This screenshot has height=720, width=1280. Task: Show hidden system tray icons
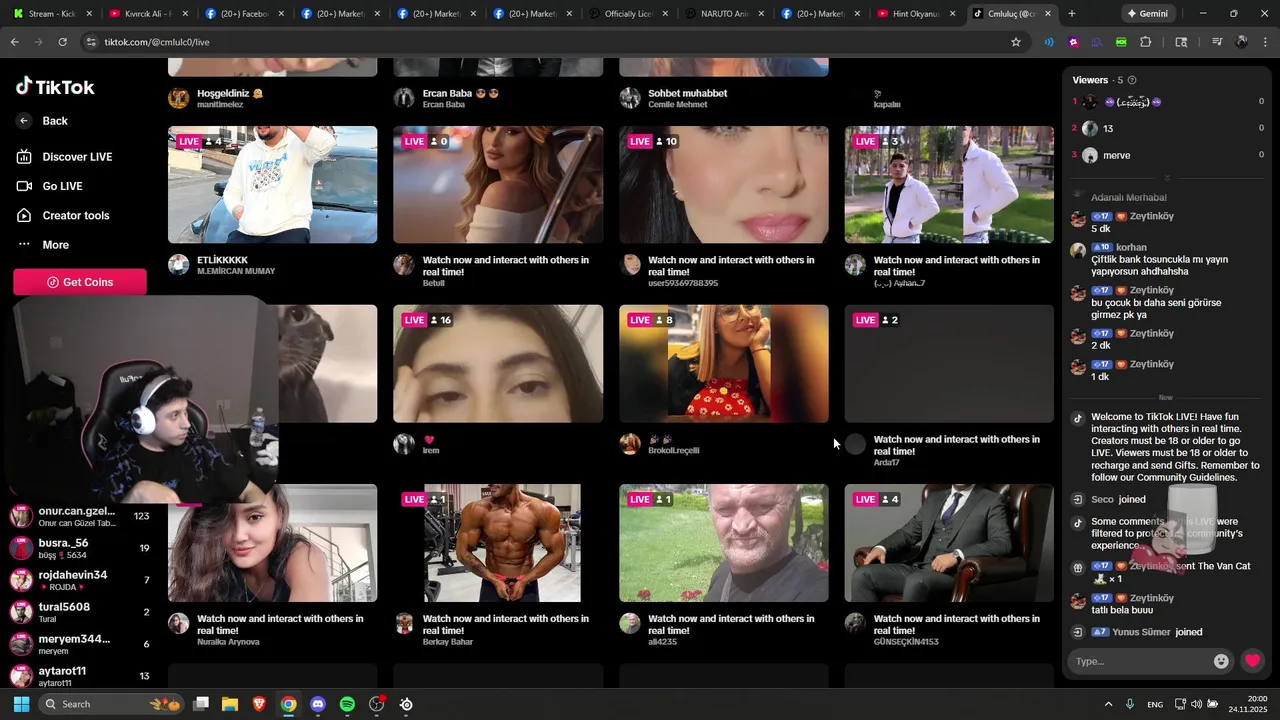tap(1108, 704)
